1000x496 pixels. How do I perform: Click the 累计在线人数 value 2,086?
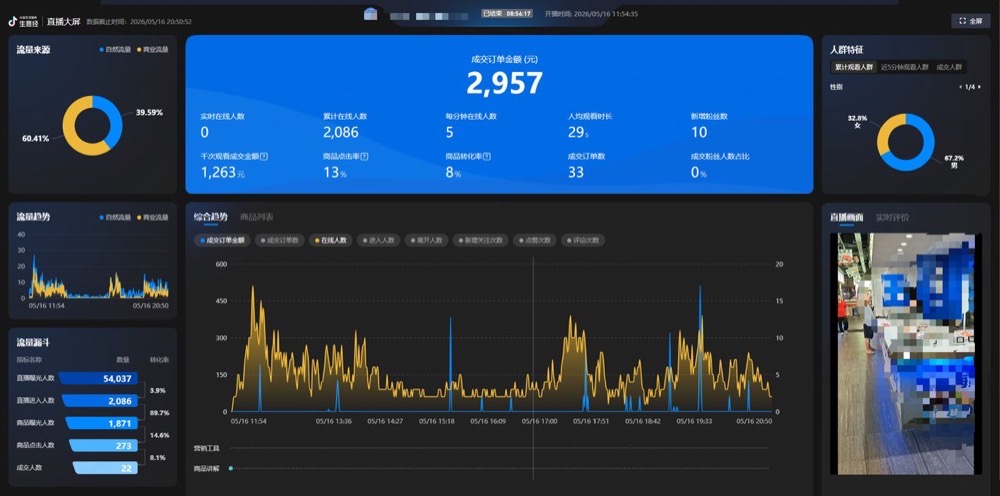pyautogui.click(x=341, y=133)
